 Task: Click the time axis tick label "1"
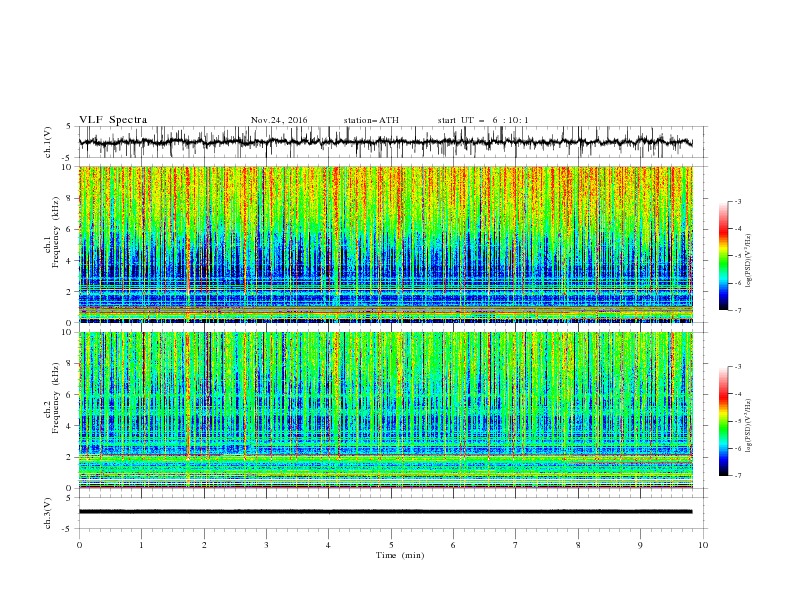141,545
